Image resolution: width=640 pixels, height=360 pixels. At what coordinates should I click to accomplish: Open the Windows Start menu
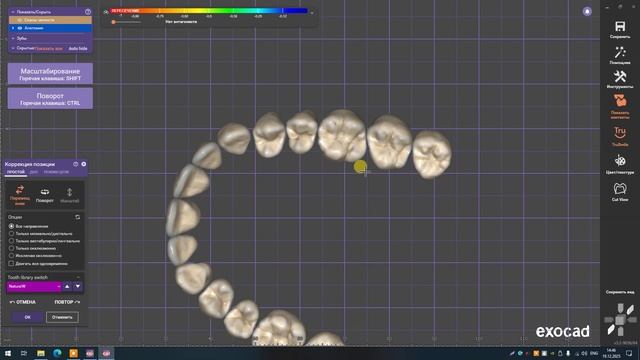click(x=7, y=353)
